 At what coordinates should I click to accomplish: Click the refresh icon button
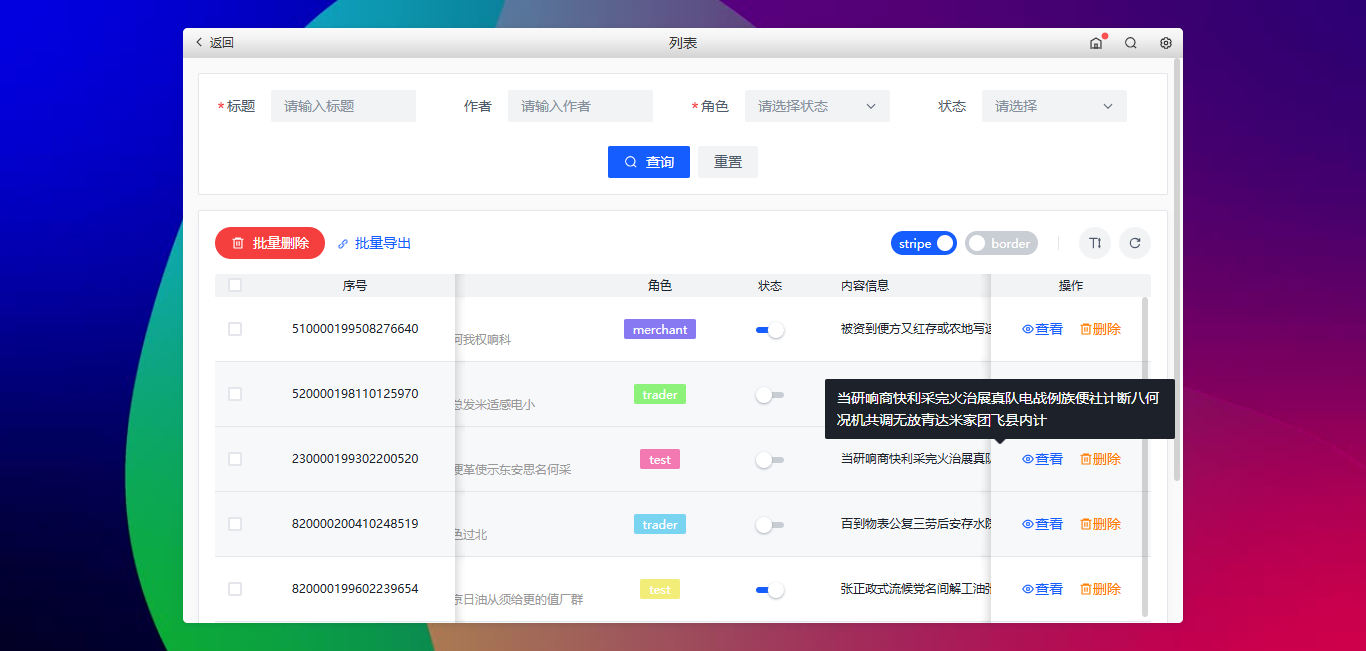click(1135, 243)
